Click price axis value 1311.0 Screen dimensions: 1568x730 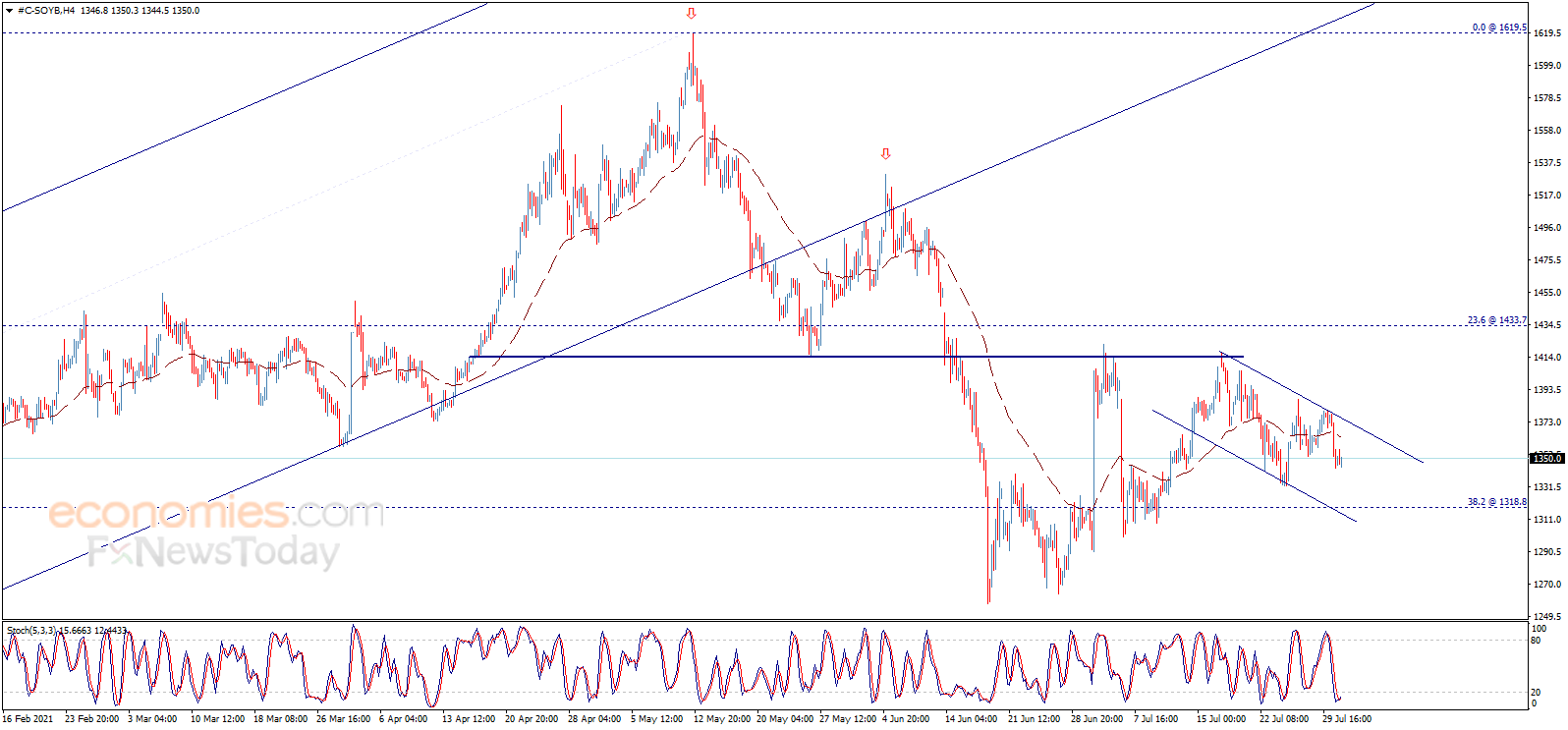pyautogui.click(x=1546, y=520)
